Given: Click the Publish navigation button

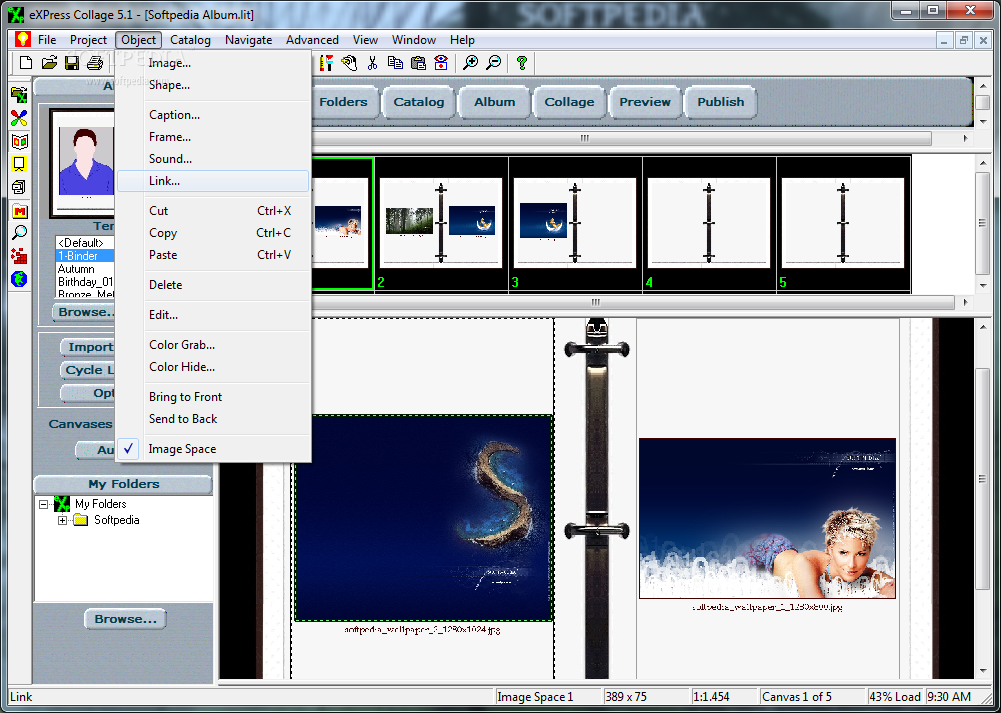Looking at the screenshot, I should click(721, 102).
